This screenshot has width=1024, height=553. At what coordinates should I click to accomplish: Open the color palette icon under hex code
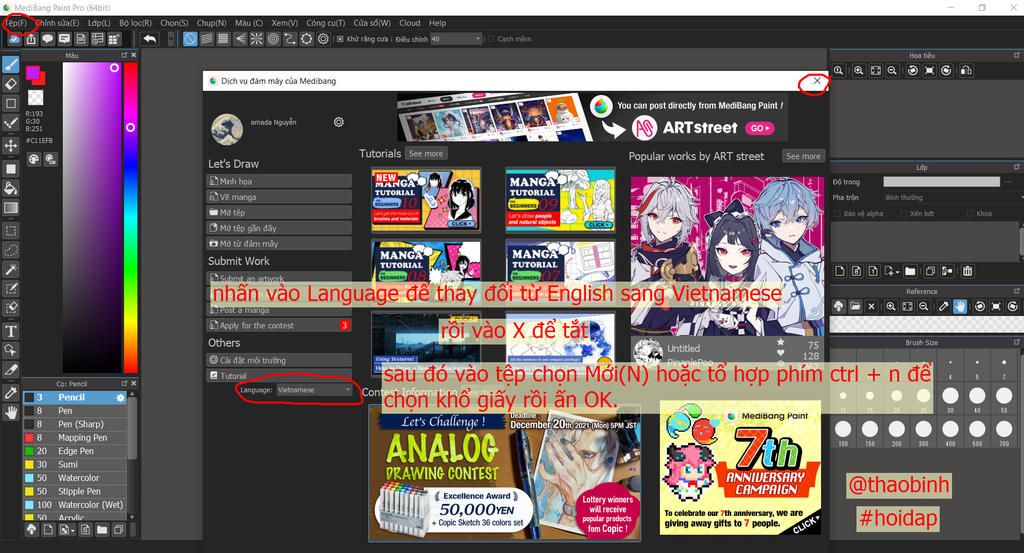coord(33,159)
